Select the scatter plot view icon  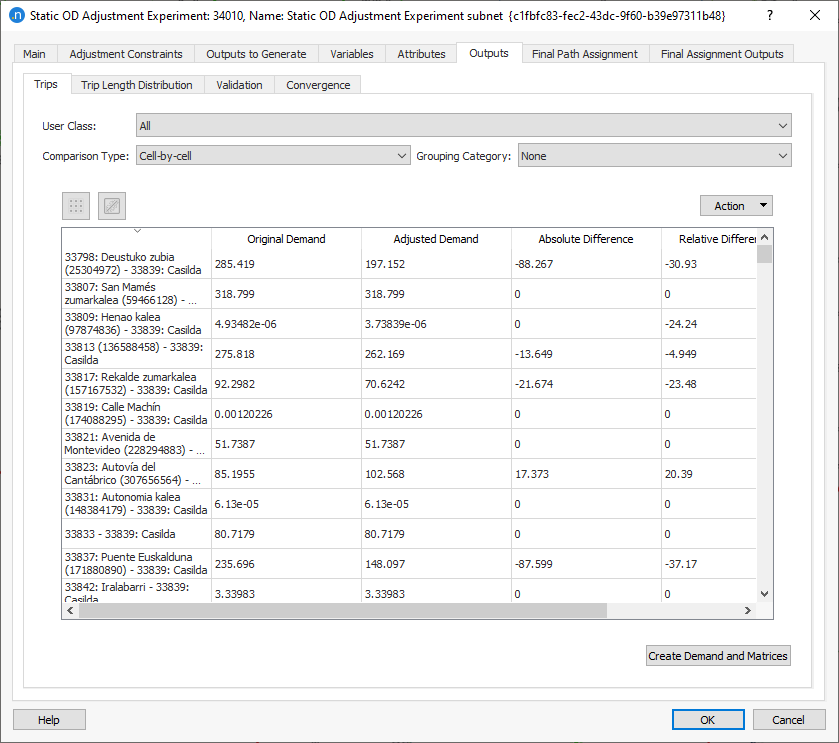coord(111,206)
